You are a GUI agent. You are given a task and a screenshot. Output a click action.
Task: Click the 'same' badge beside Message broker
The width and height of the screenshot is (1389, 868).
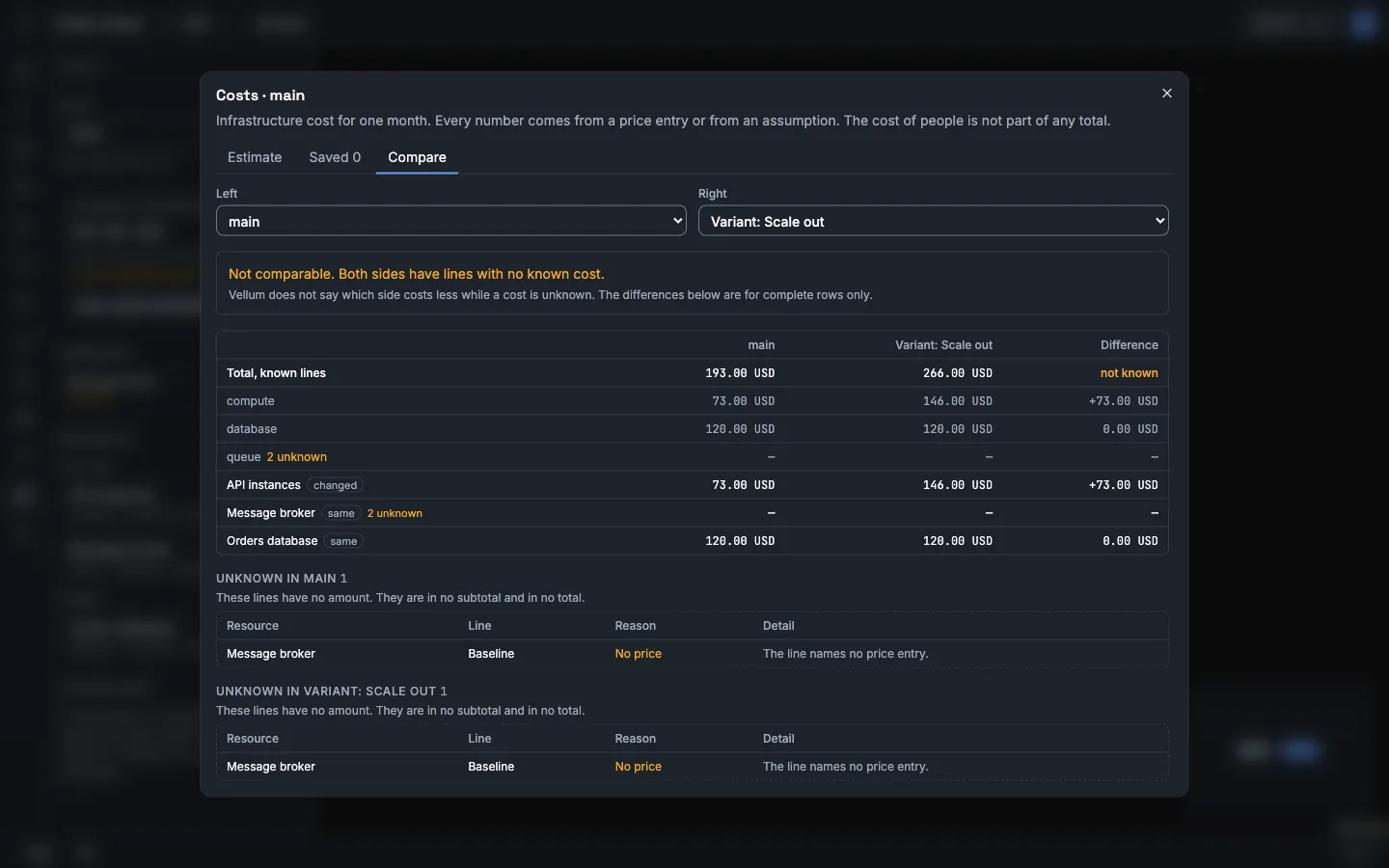341,513
